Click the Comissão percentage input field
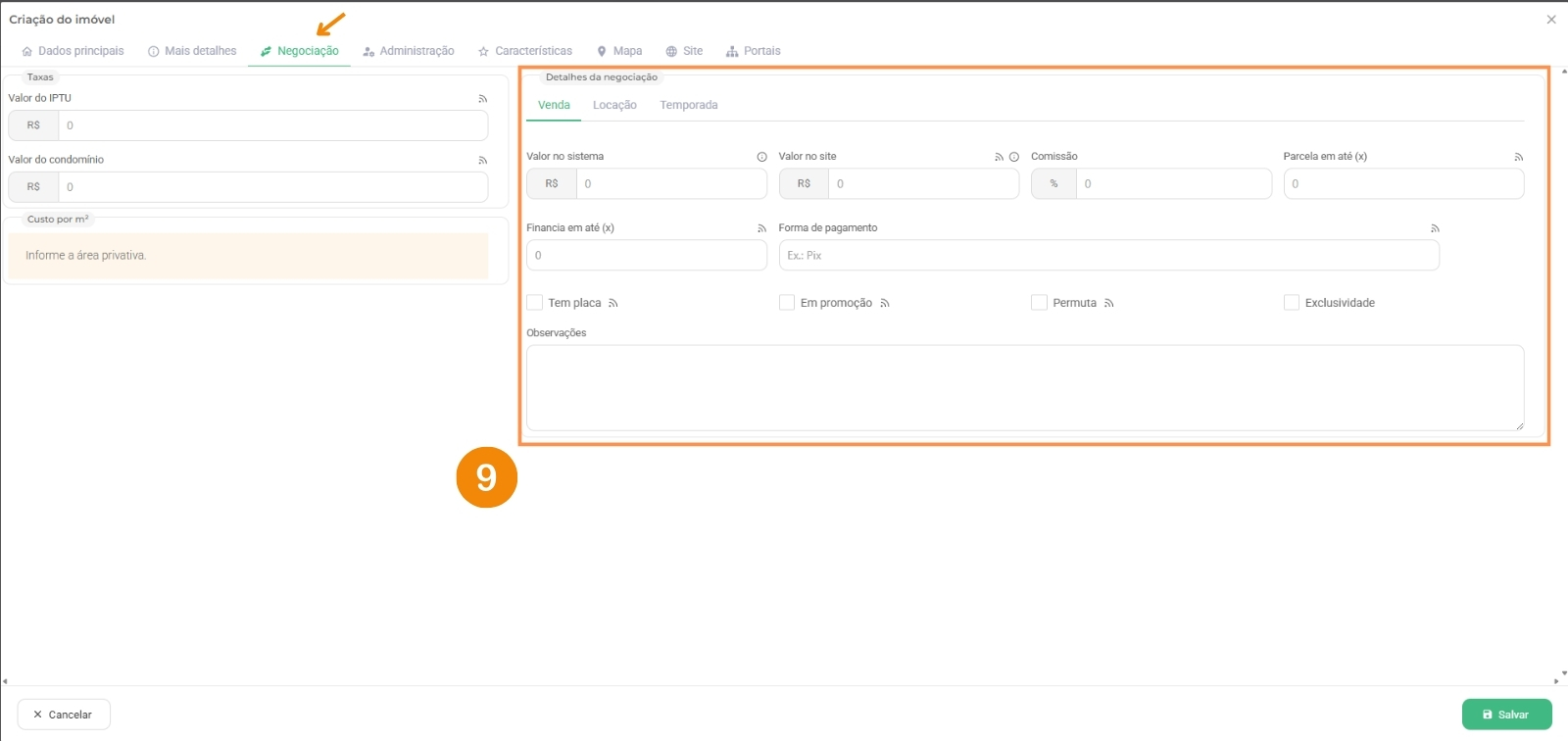Viewport: 1568px width, 741px height. tap(1172, 183)
